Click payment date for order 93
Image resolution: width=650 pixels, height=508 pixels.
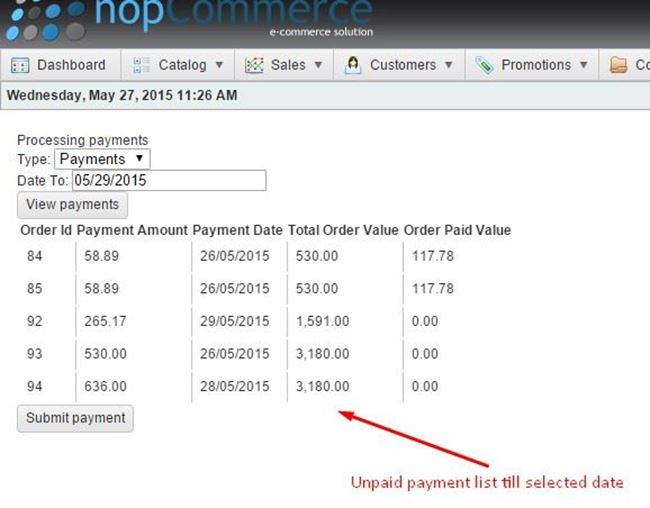[235, 354]
